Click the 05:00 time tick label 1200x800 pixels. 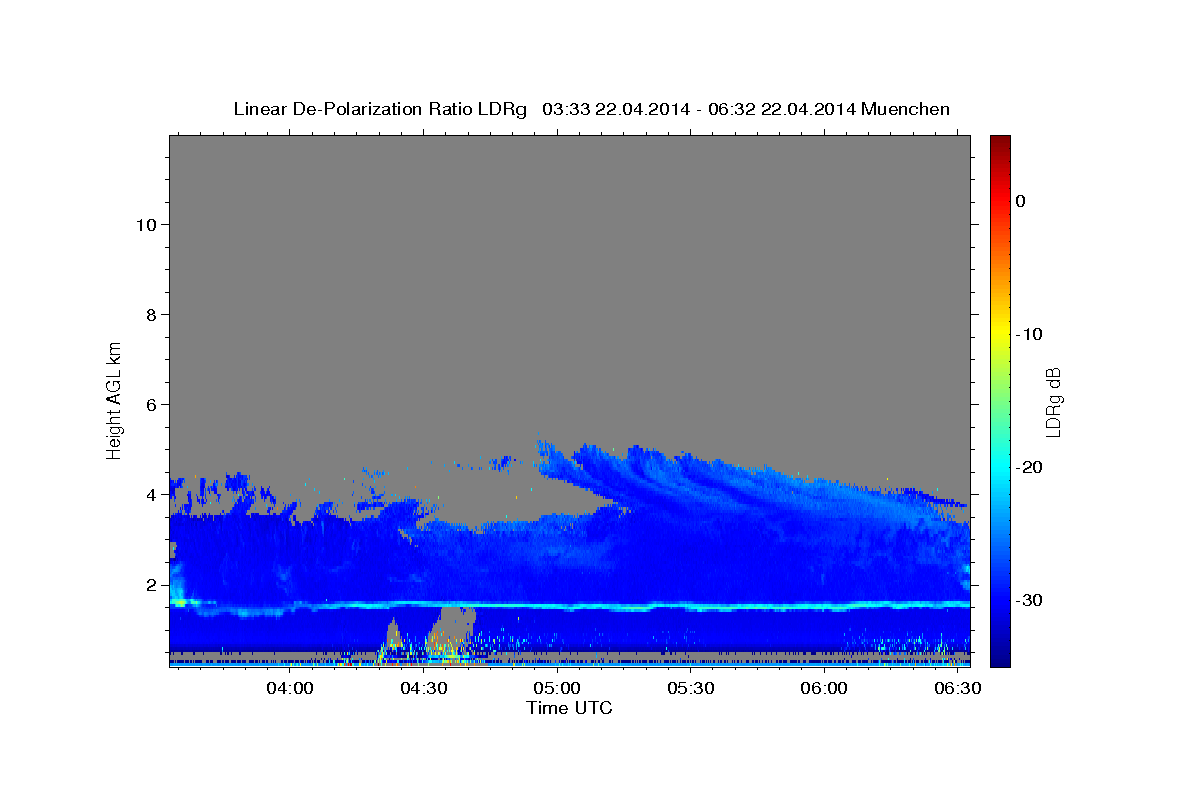557,689
